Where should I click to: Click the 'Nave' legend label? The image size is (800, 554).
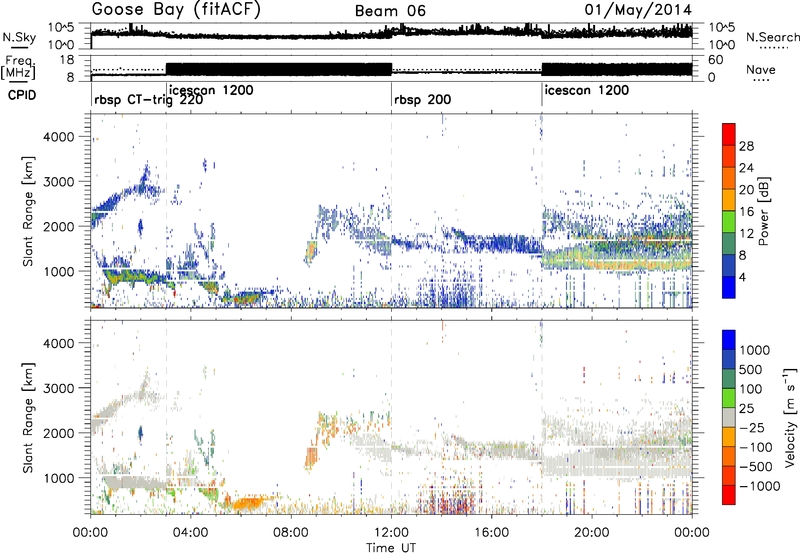pos(761,70)
